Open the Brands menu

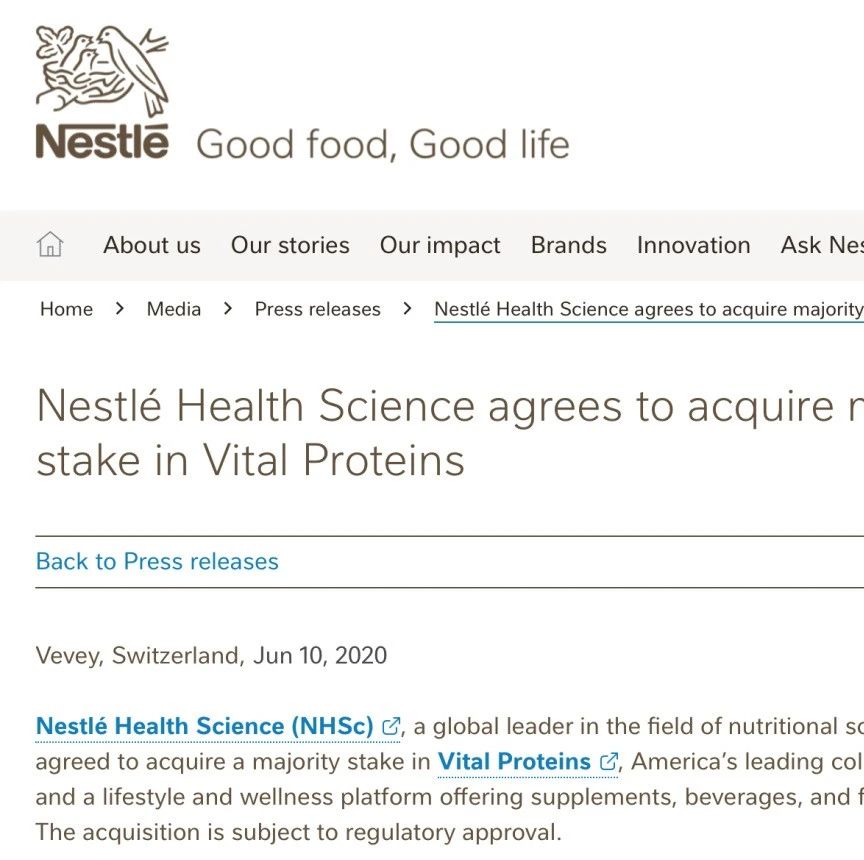coord(569,245)
